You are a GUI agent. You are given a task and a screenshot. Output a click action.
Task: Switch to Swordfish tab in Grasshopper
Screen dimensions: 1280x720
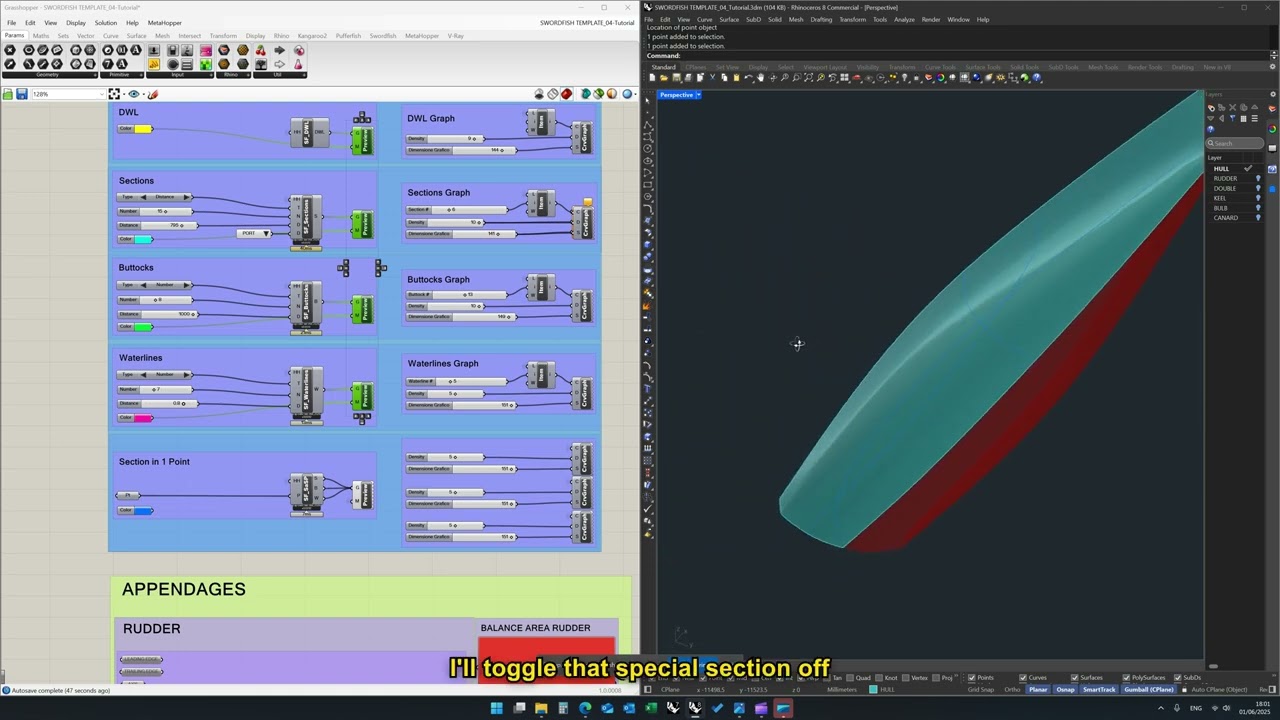point(383,36)
